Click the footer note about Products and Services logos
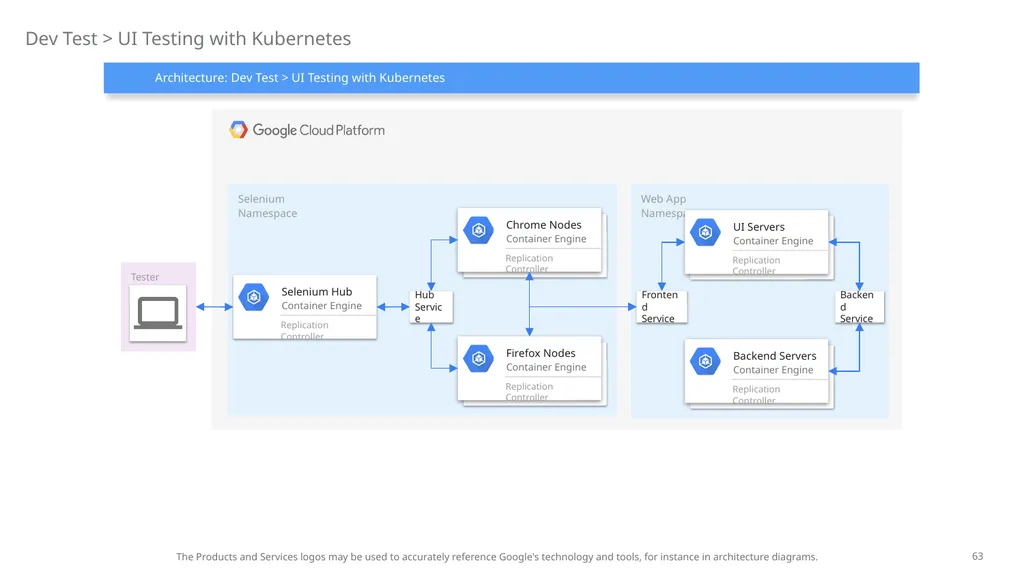This screenshot has width=1024, height=576. pos(496,556)
